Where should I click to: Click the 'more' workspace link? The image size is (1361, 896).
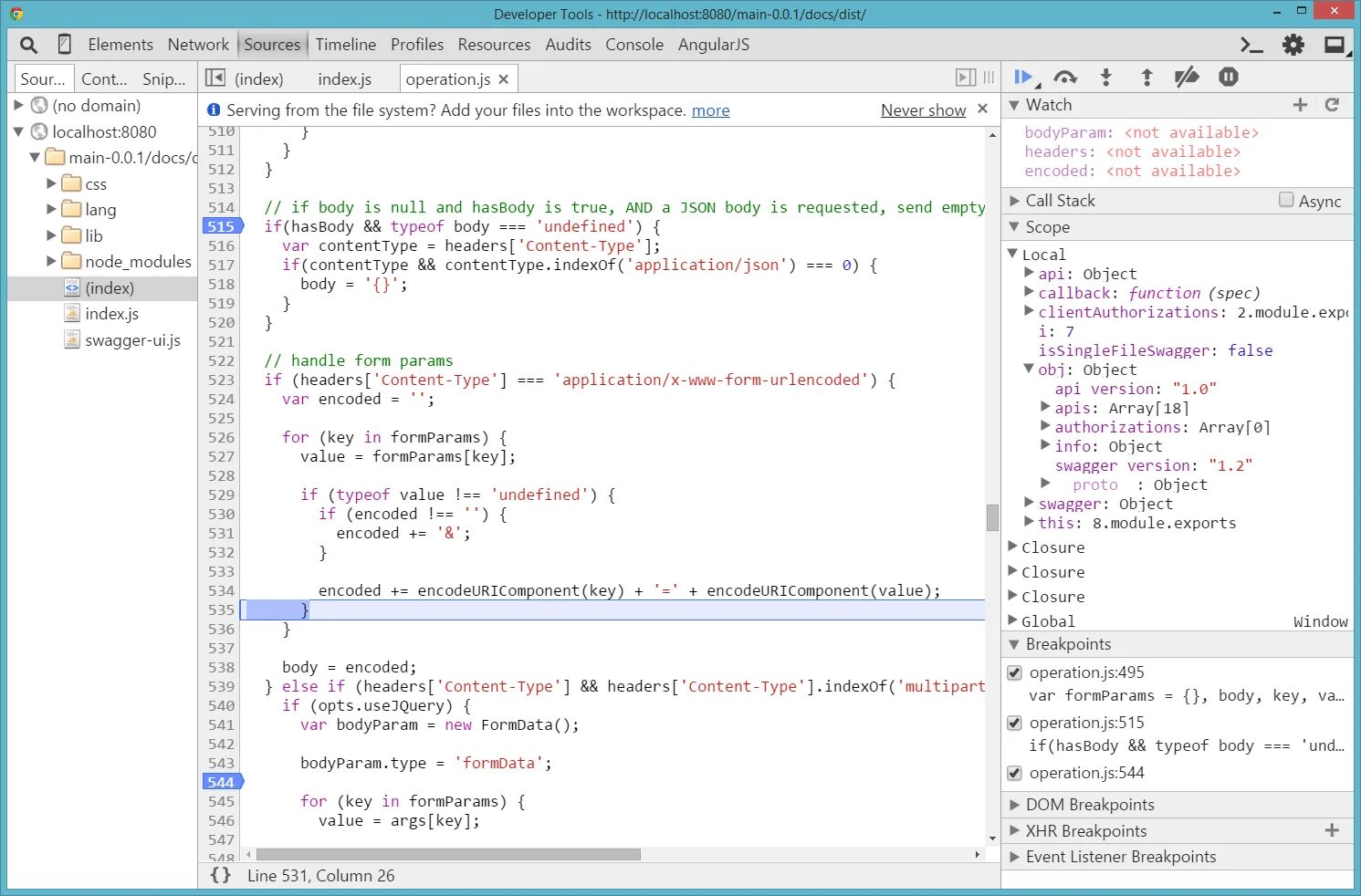point(710,110)
